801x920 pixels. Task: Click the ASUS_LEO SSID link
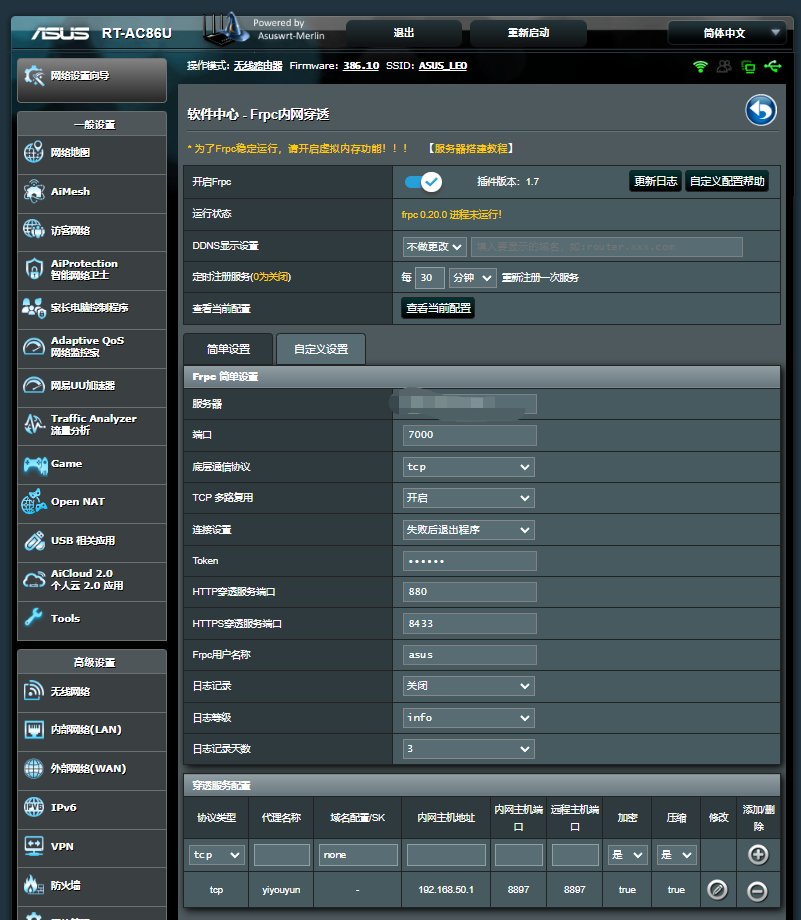pos(442,66)
